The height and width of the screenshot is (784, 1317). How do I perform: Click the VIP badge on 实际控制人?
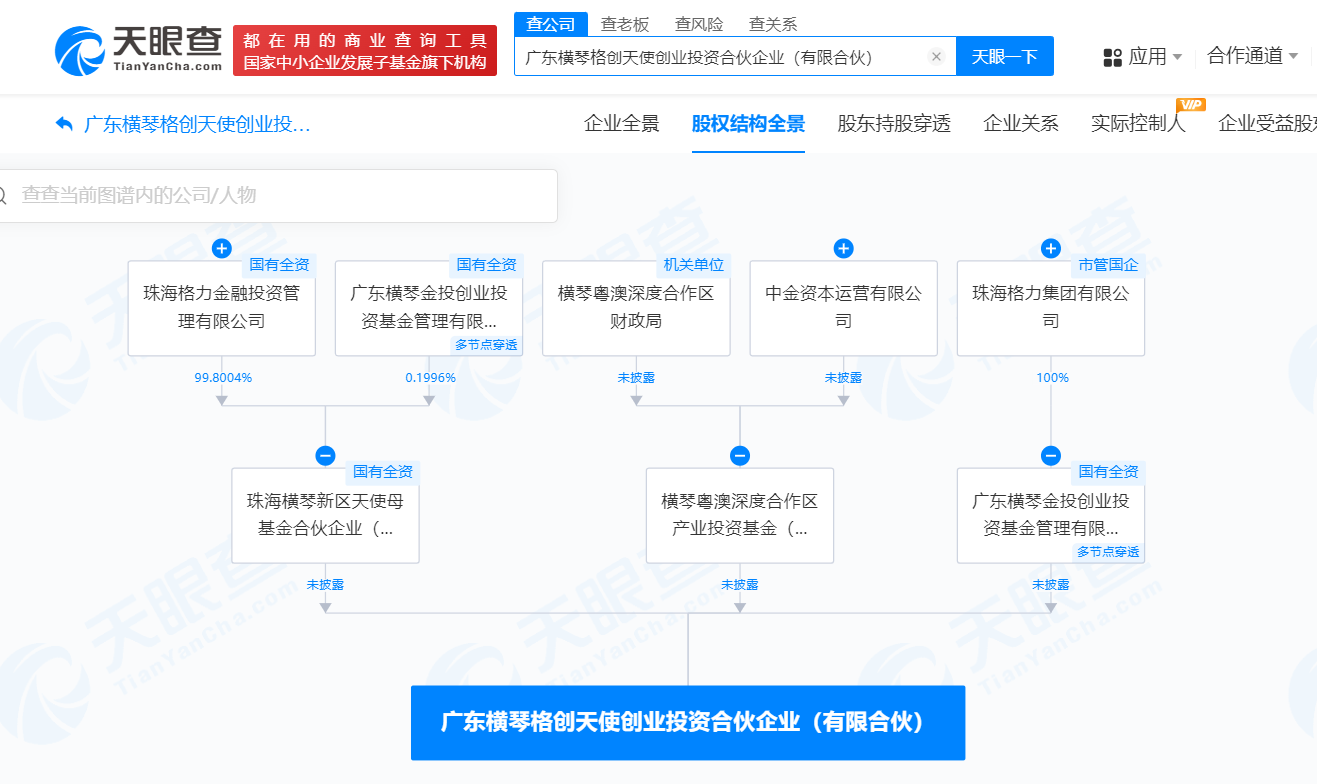(x=1191, y=105)
